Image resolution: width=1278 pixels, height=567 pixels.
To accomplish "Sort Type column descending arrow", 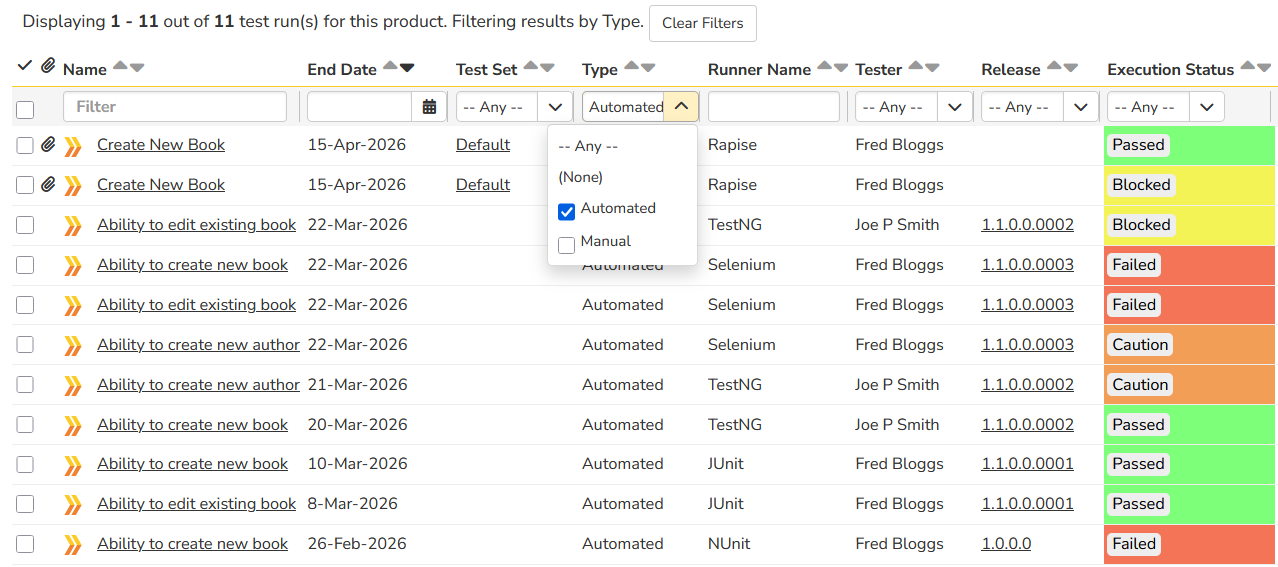I will [648, 68].
